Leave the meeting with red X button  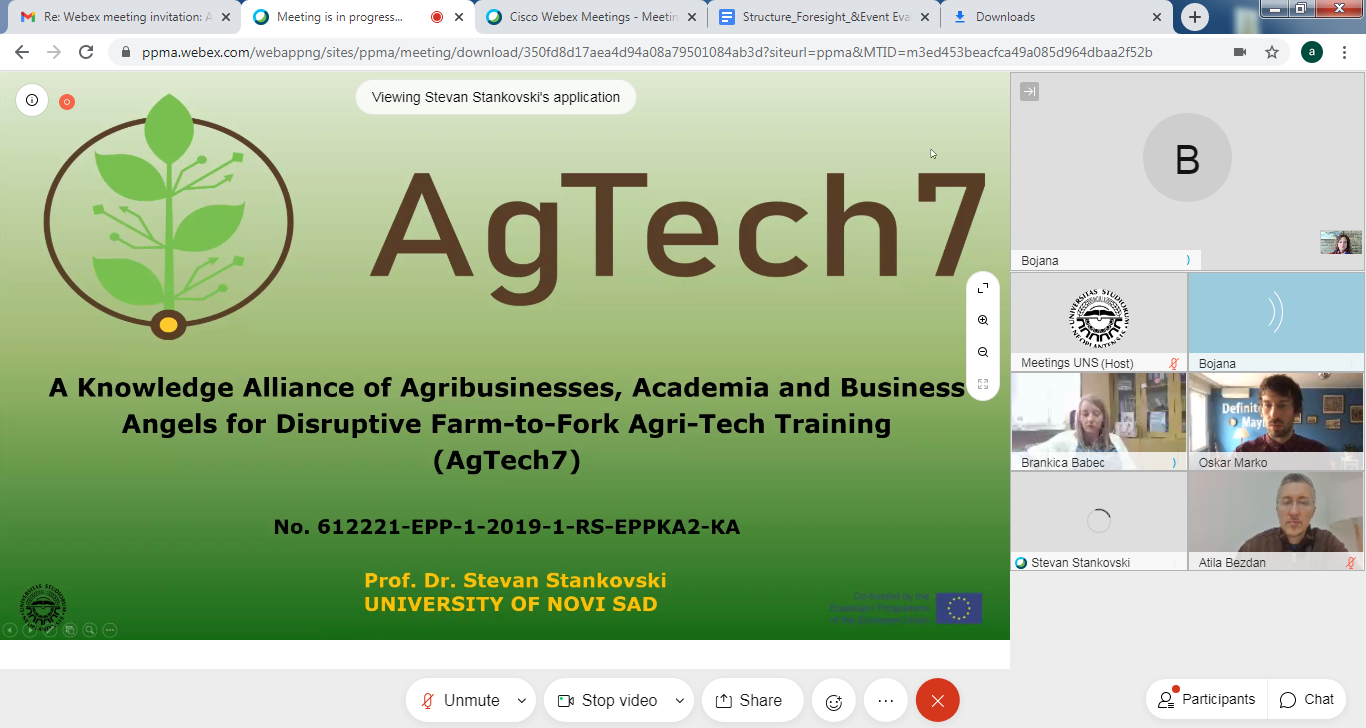(938, 701)
